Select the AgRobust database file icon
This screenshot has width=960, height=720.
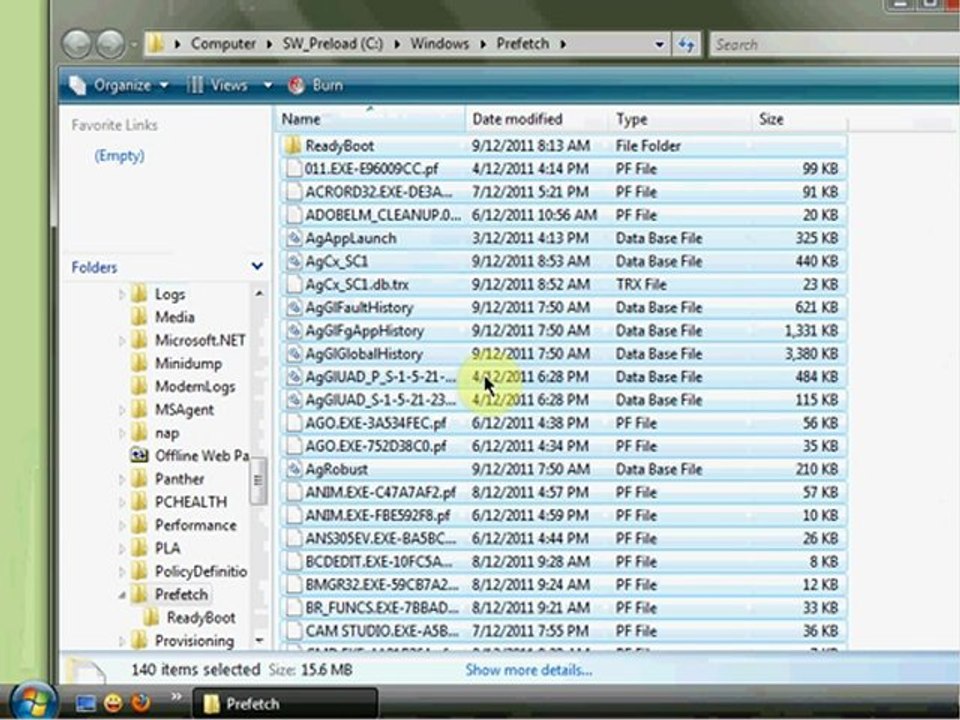pyautogui.click(x=294, y=470)
